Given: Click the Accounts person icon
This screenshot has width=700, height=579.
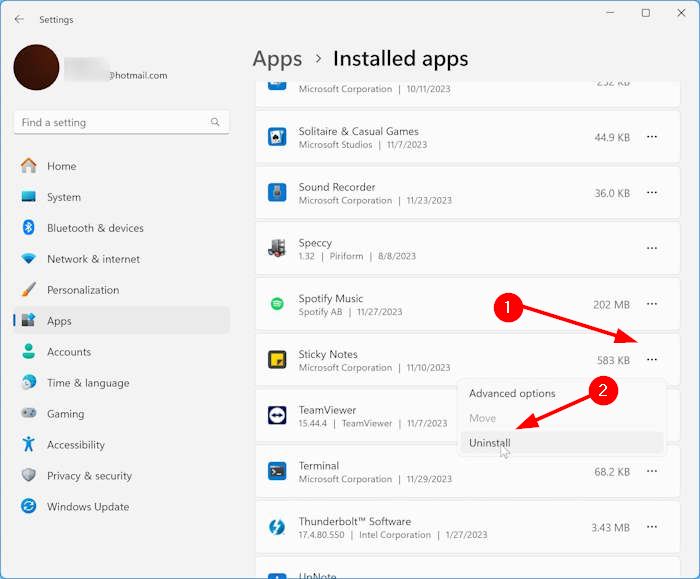Looking at the screenshot, I should [29, 351].
